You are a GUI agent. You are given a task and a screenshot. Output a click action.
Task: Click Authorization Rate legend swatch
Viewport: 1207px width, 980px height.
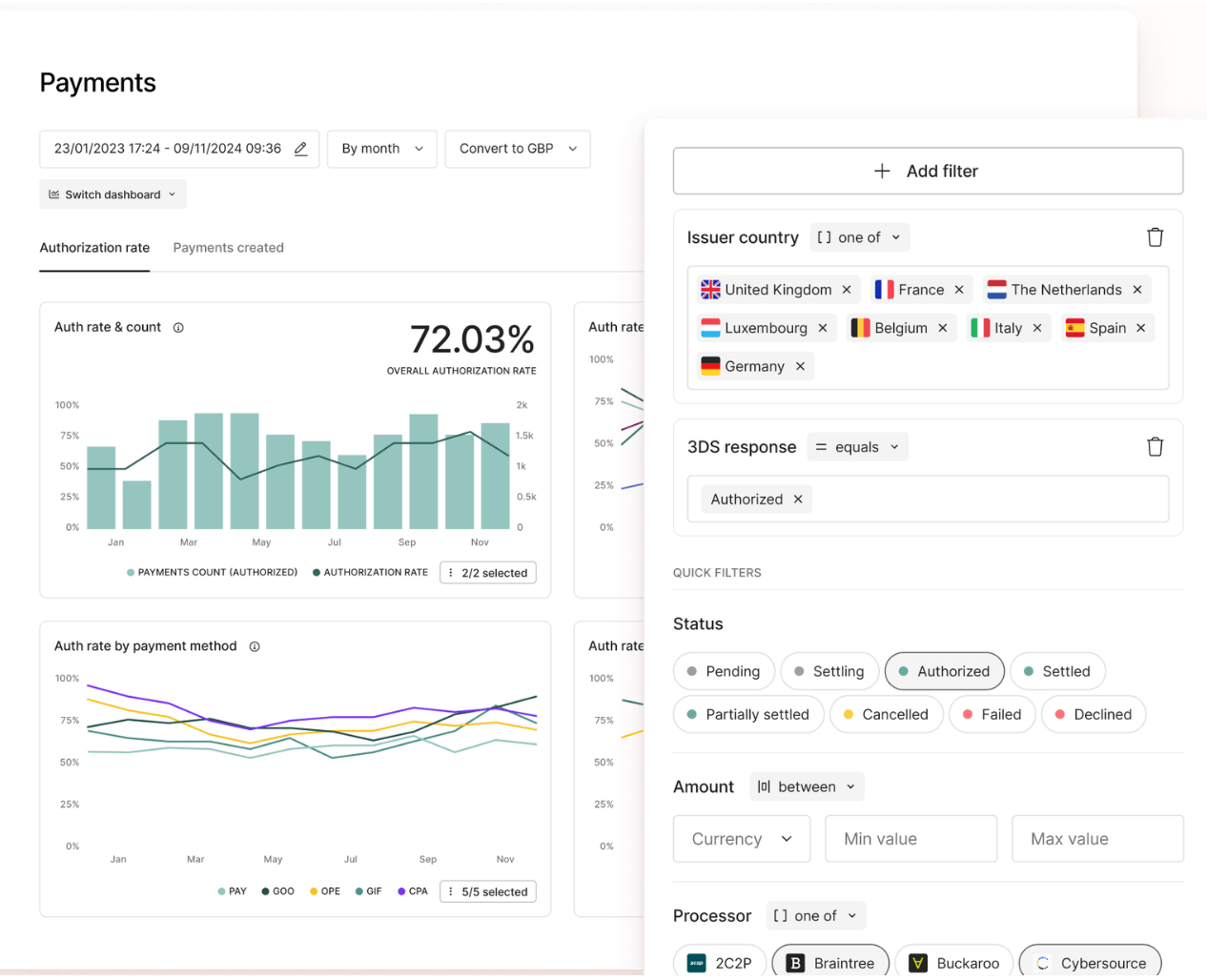(x=317, y=573)
